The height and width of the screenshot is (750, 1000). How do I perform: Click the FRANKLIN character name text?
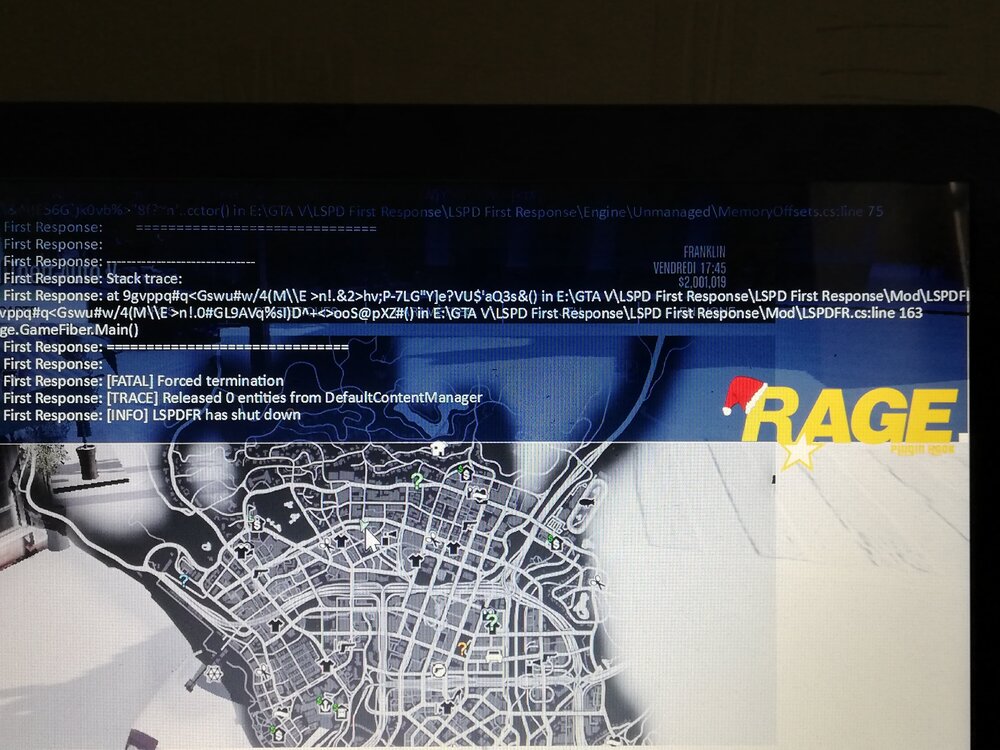pos(704,252)
